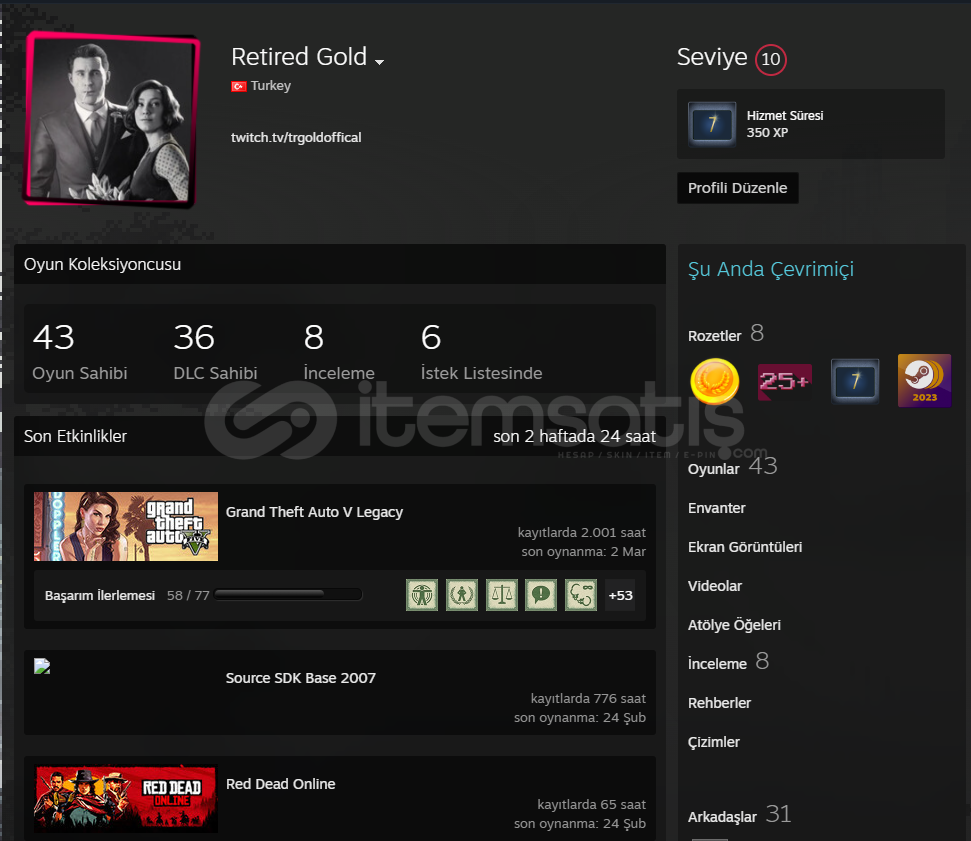Screen dimensions: 971x841
Task: Open the Source SDK Base 2007 title
Action: (300, 678)
